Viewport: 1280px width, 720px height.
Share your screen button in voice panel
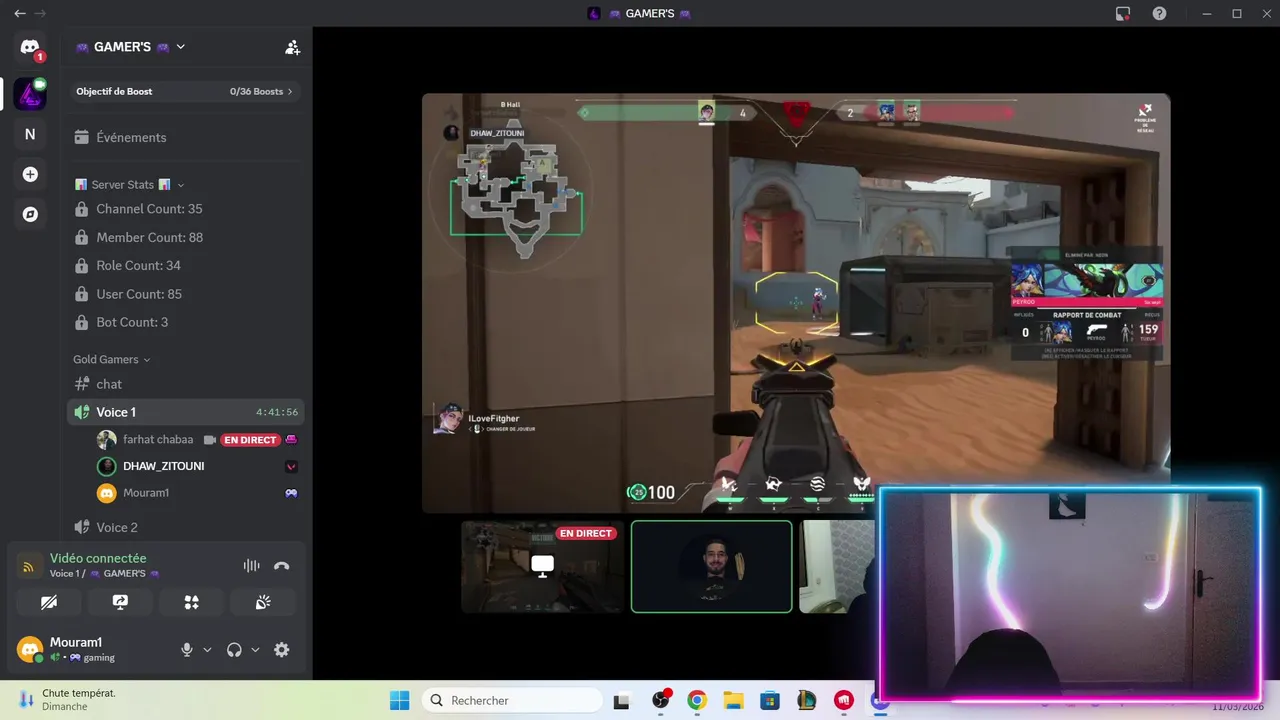[x=120, y=602]
